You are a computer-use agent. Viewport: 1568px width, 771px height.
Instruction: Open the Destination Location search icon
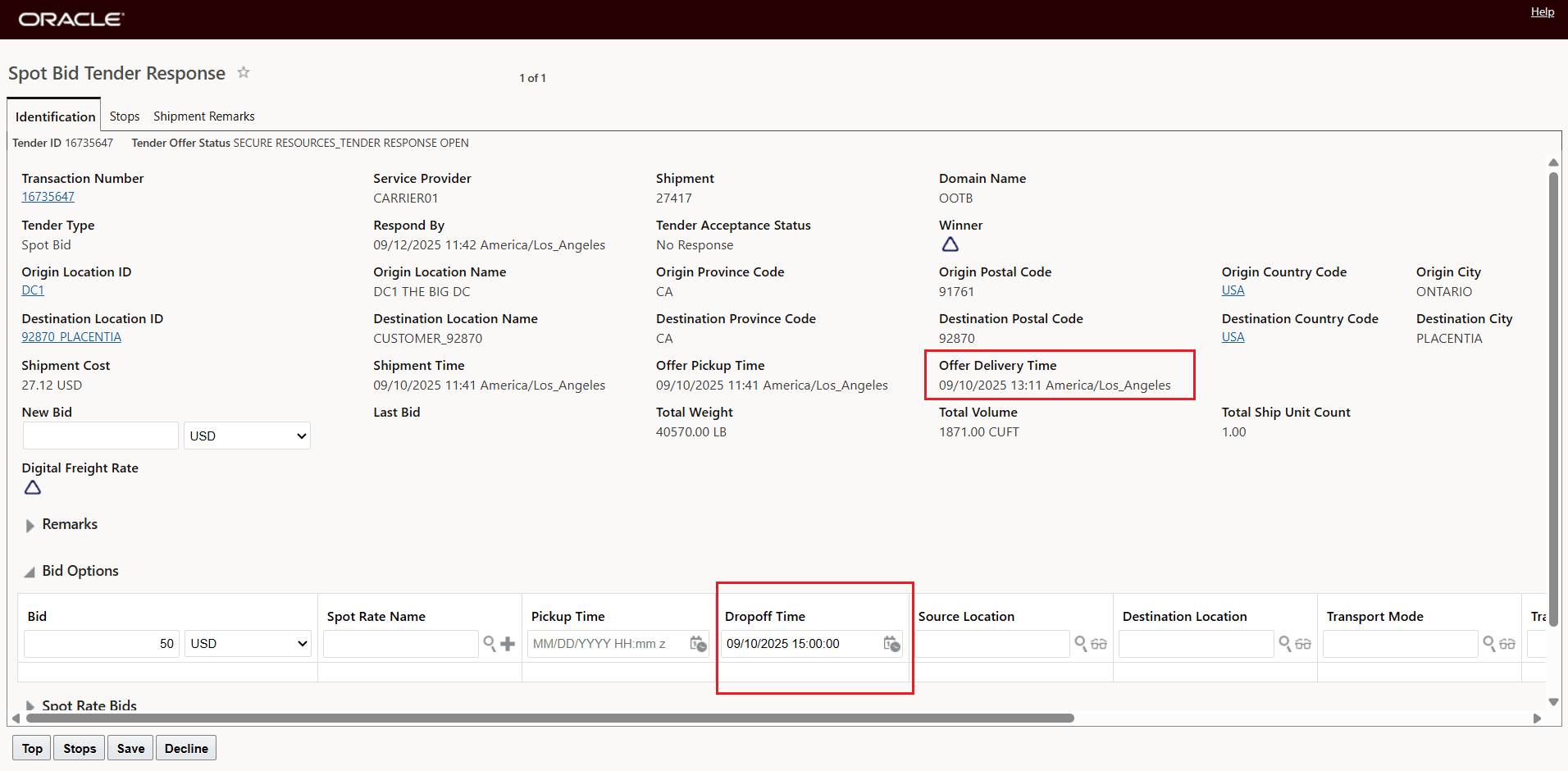click(1284, 644)
